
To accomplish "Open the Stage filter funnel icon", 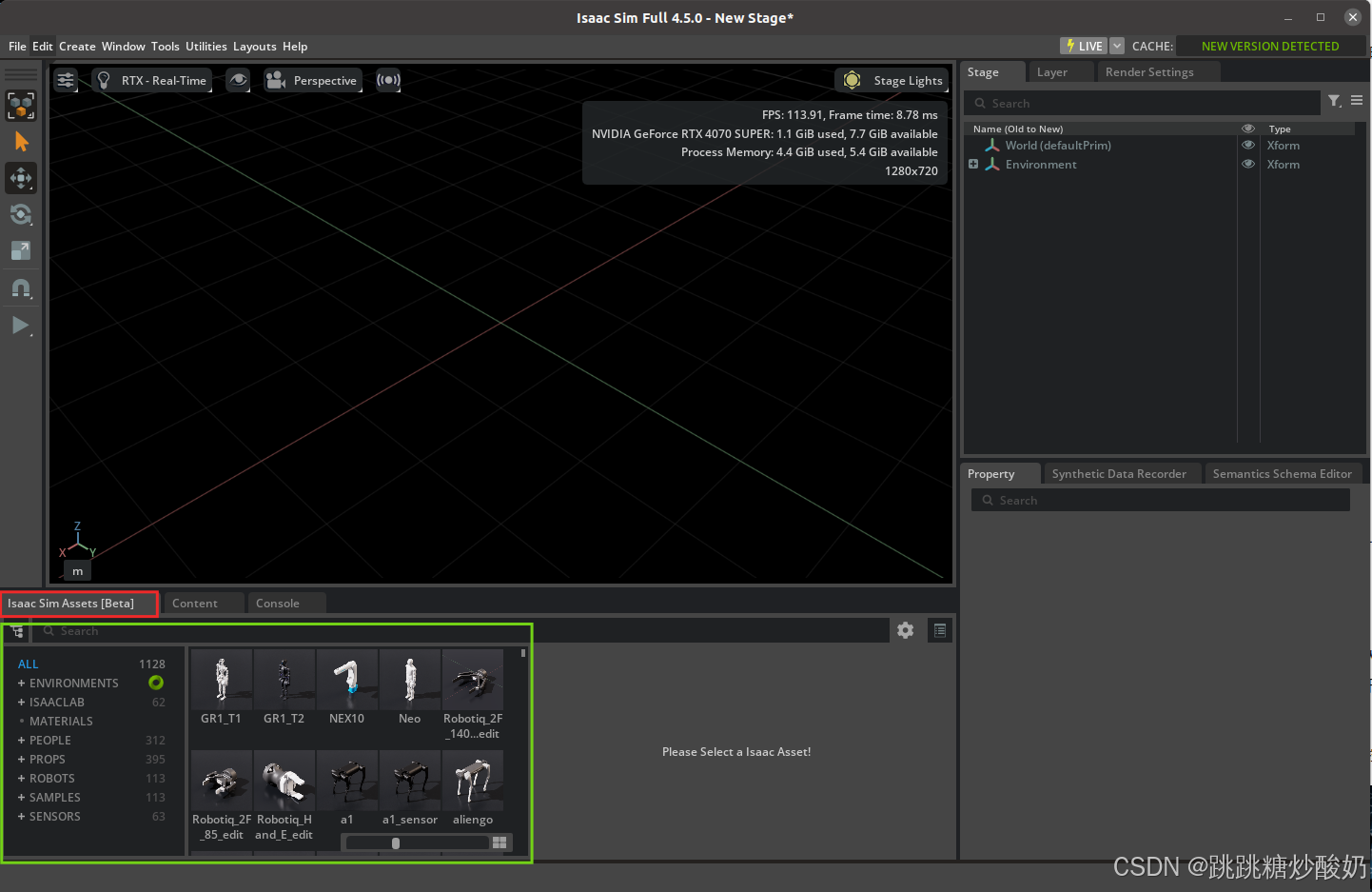I will coord(1335,101).
